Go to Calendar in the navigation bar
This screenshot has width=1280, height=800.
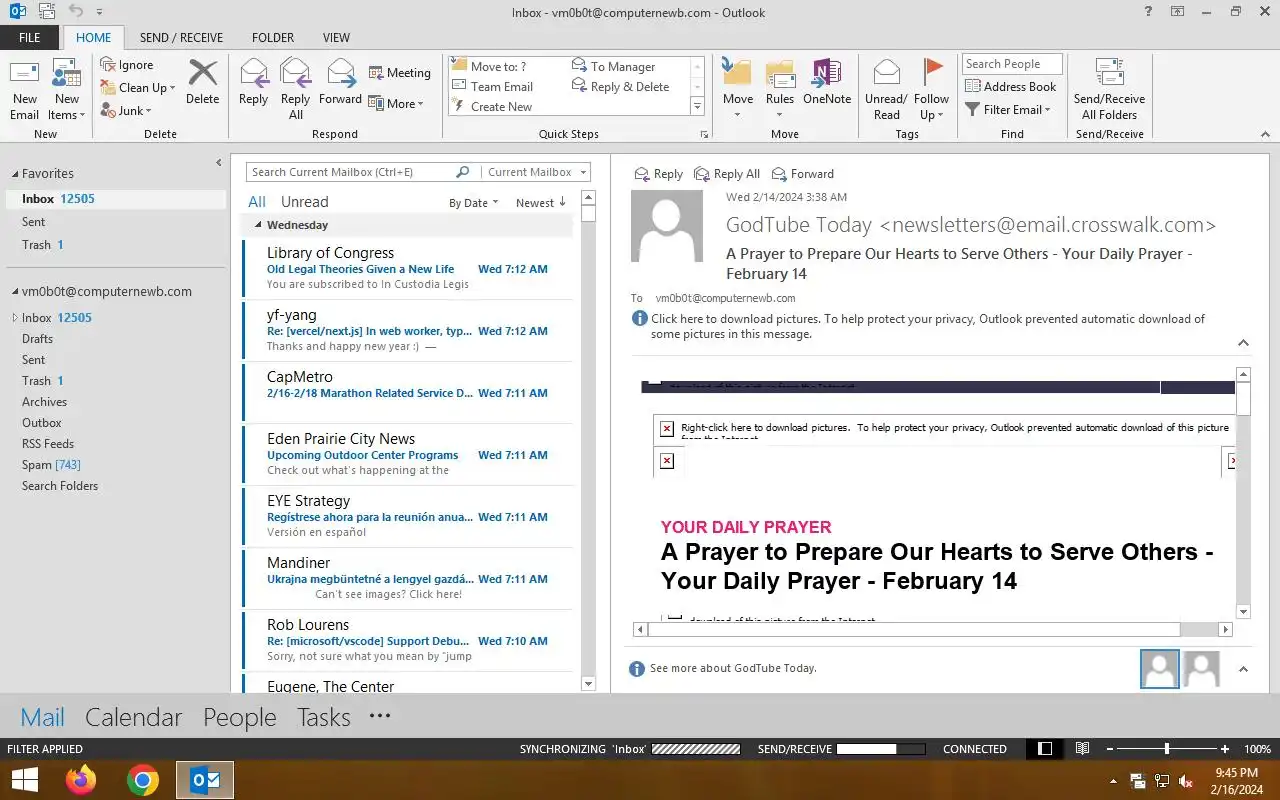[x=133, y=717]
